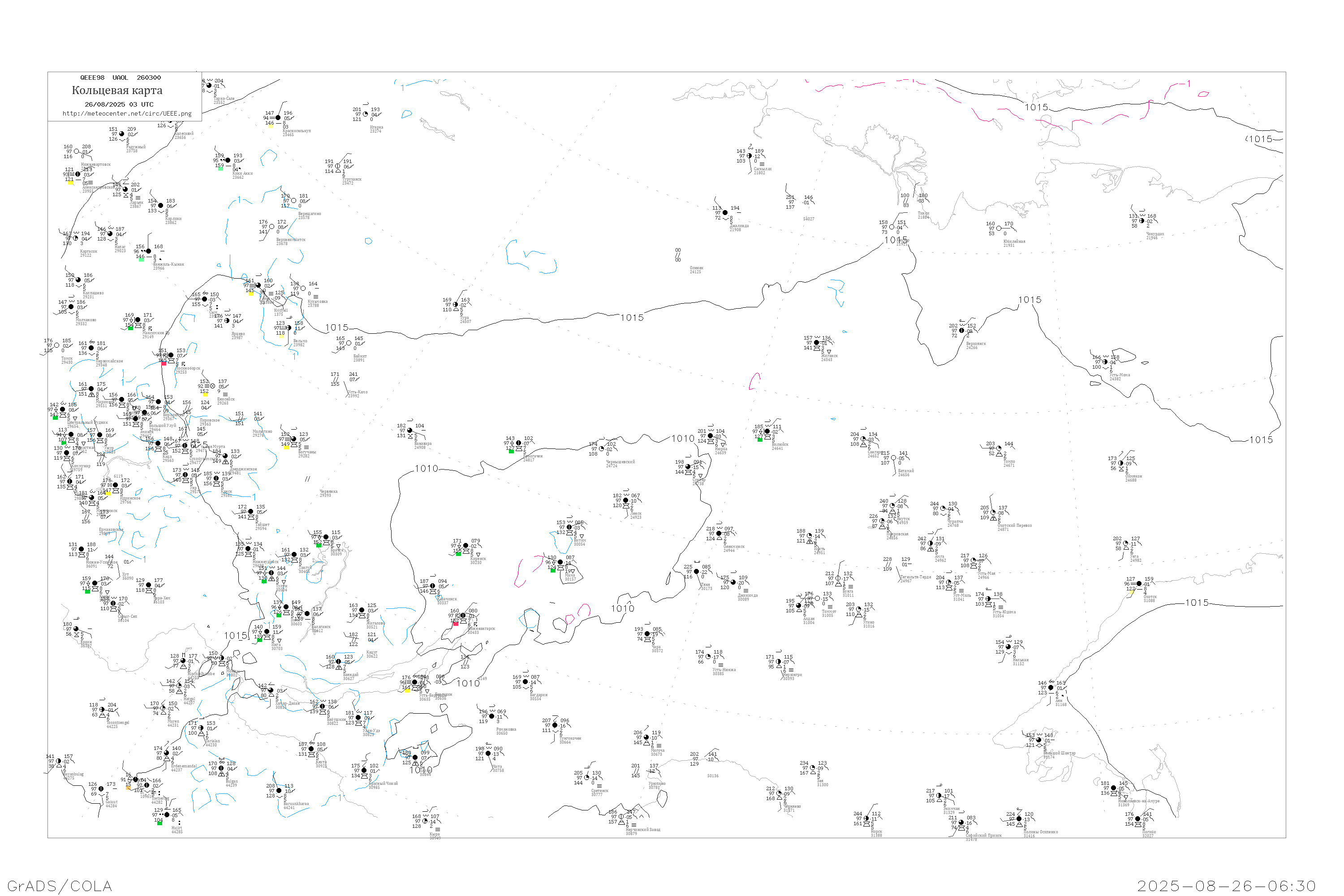1344x896 pixels.
Task: Click the Оймякон station cloud cover circle
Action: click(x=1120, y=463)
